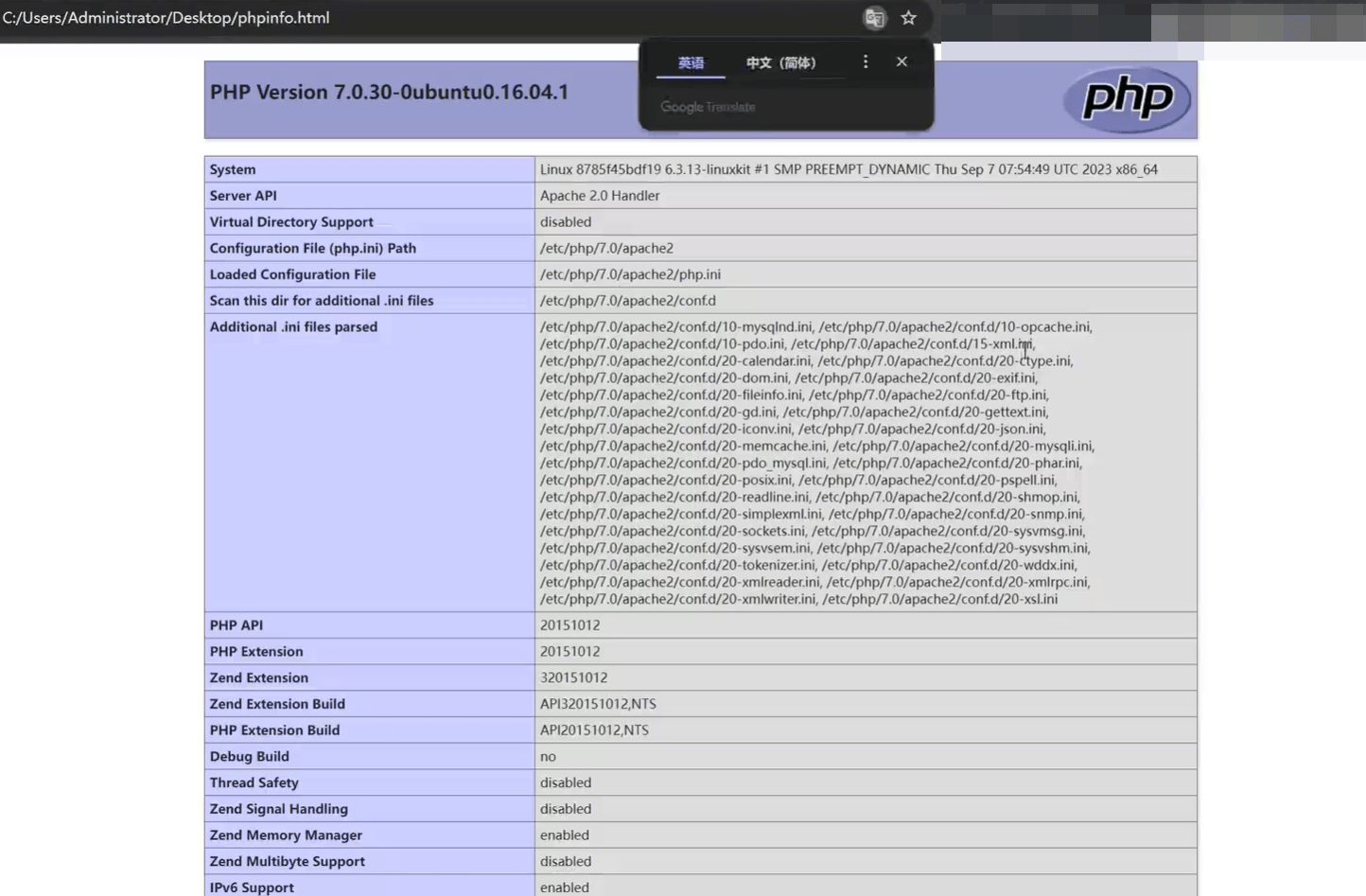Click the Zend Extension Build label
1366x896 pixels.
[277, 704]
